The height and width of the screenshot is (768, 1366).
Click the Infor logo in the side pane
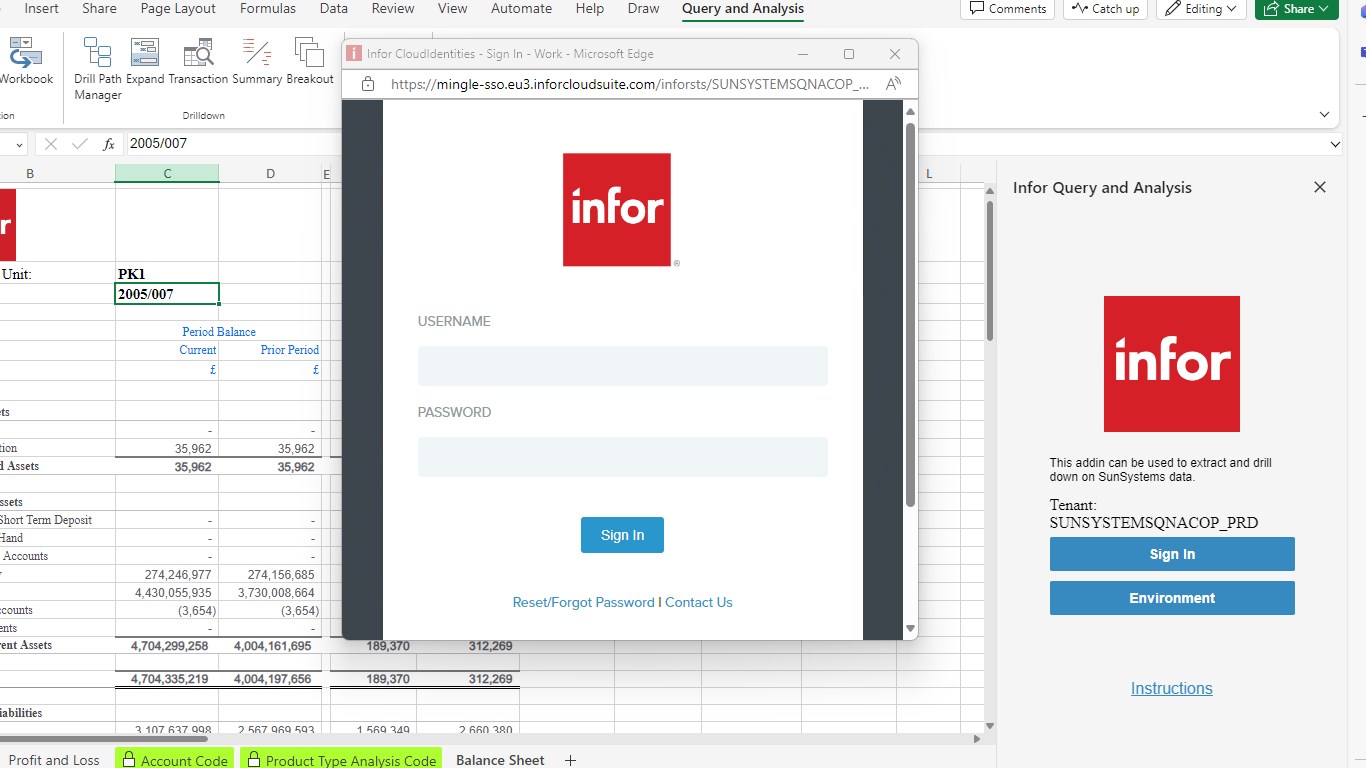[1172, 364]
